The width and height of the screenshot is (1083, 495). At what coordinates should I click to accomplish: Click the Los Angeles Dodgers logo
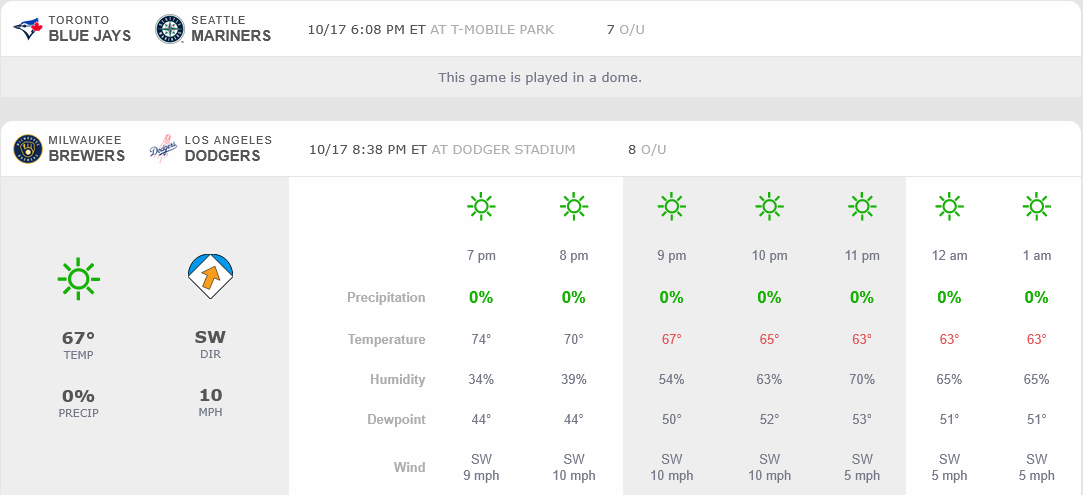163,149
